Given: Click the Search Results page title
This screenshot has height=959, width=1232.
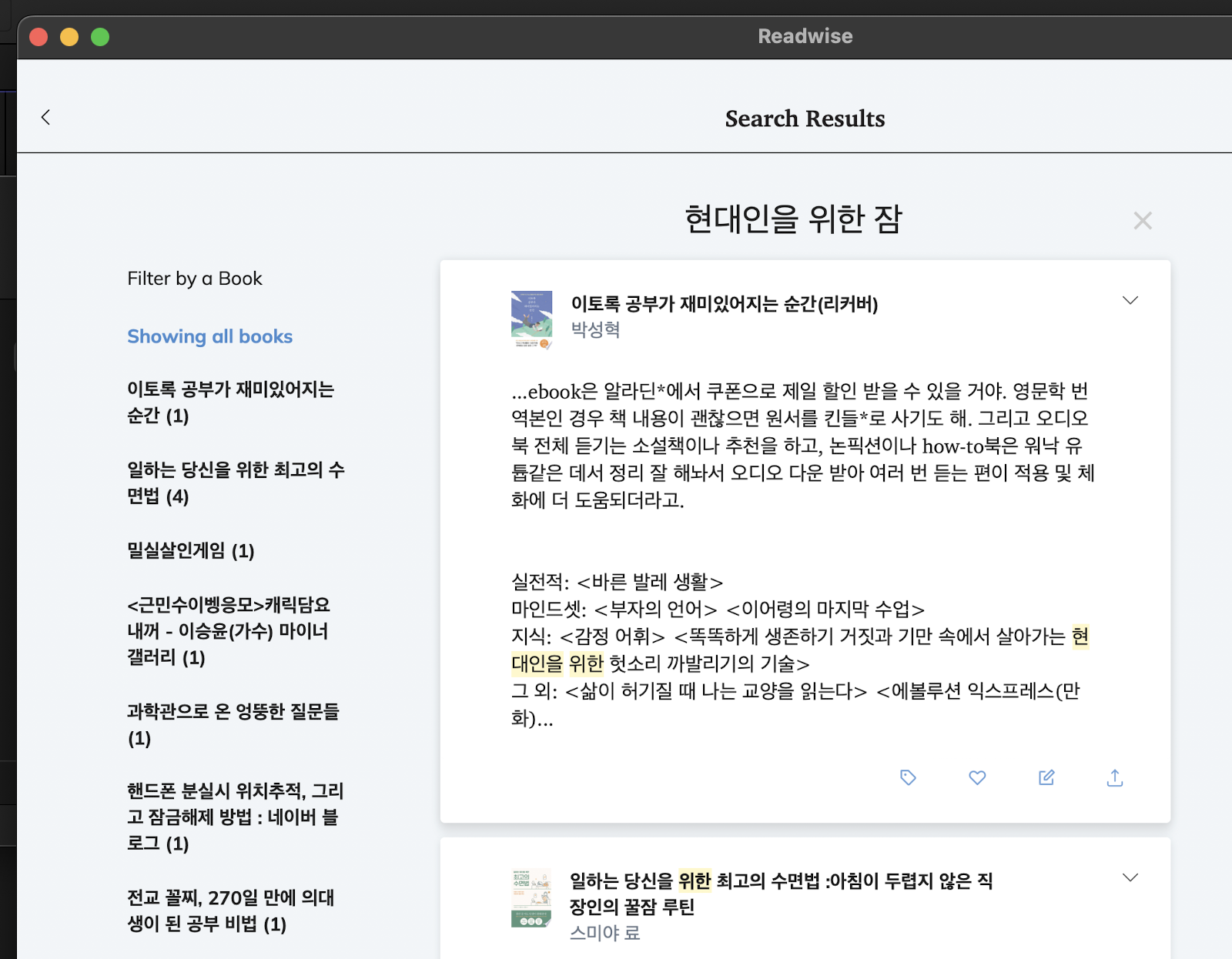Looking at the screenshot, I should pos(805,119).
